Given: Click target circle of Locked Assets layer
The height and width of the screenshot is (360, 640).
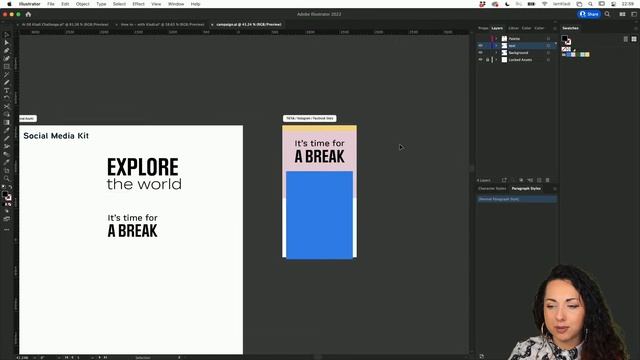Looking at the screenshot, I should click(548, 60).
